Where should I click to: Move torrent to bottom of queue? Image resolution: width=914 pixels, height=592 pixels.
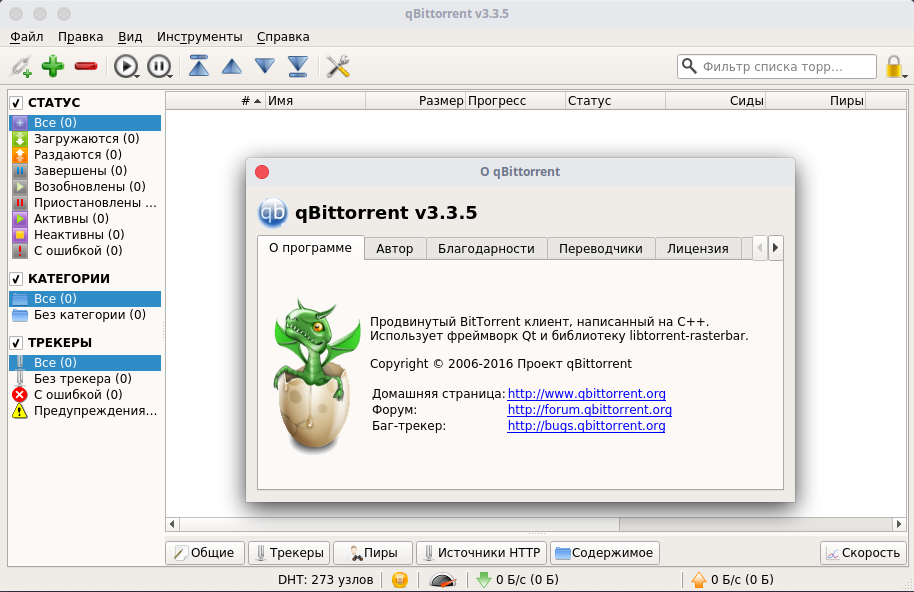tap(298, 66)
